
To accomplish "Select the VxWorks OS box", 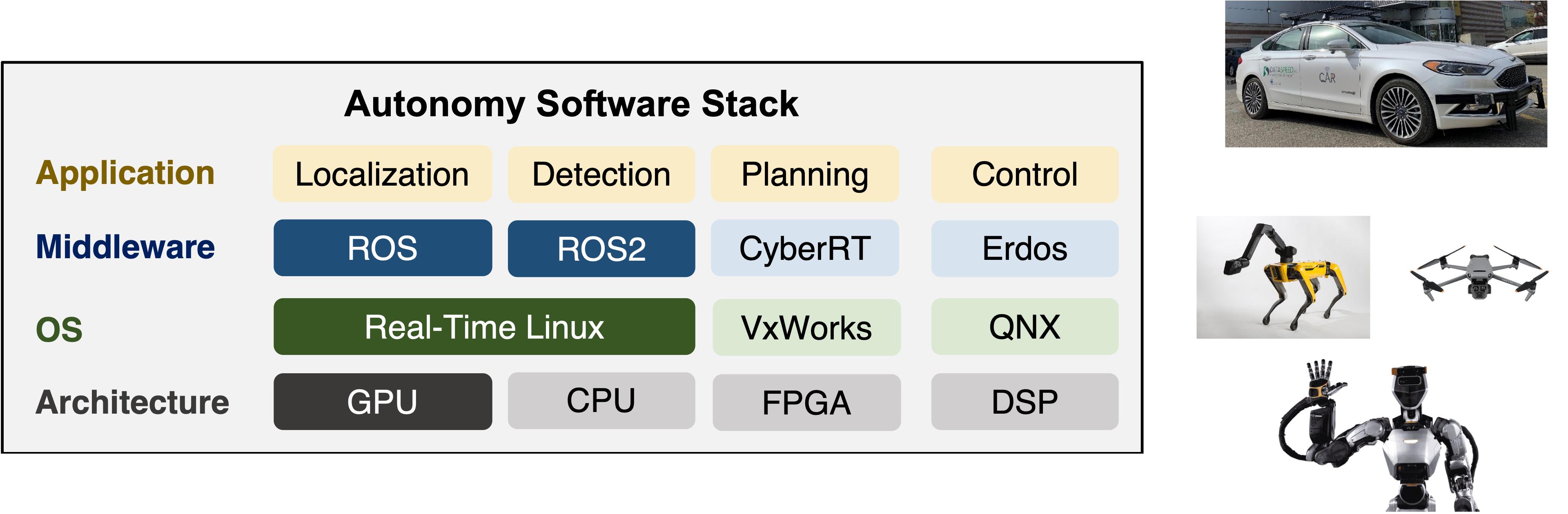I will pos(806,327).
